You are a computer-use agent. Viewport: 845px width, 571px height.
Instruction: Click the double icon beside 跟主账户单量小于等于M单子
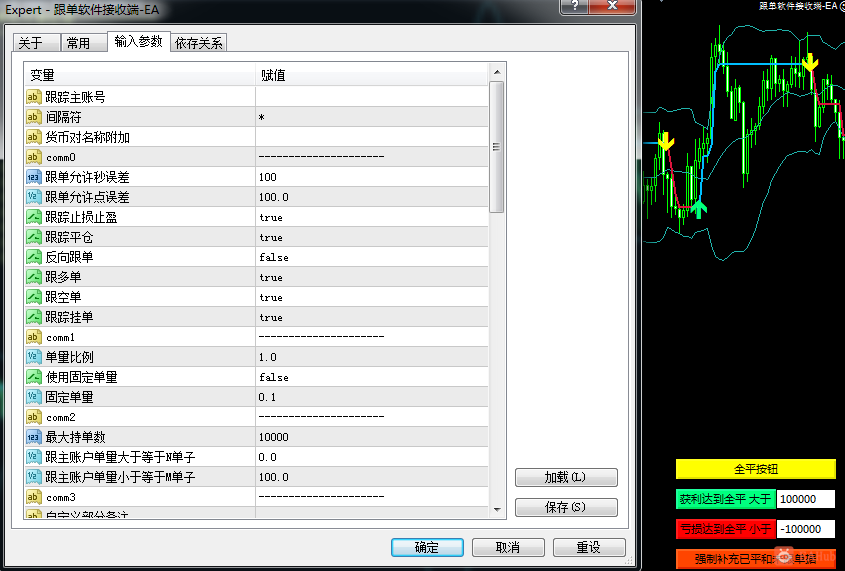tap(34, 477)
